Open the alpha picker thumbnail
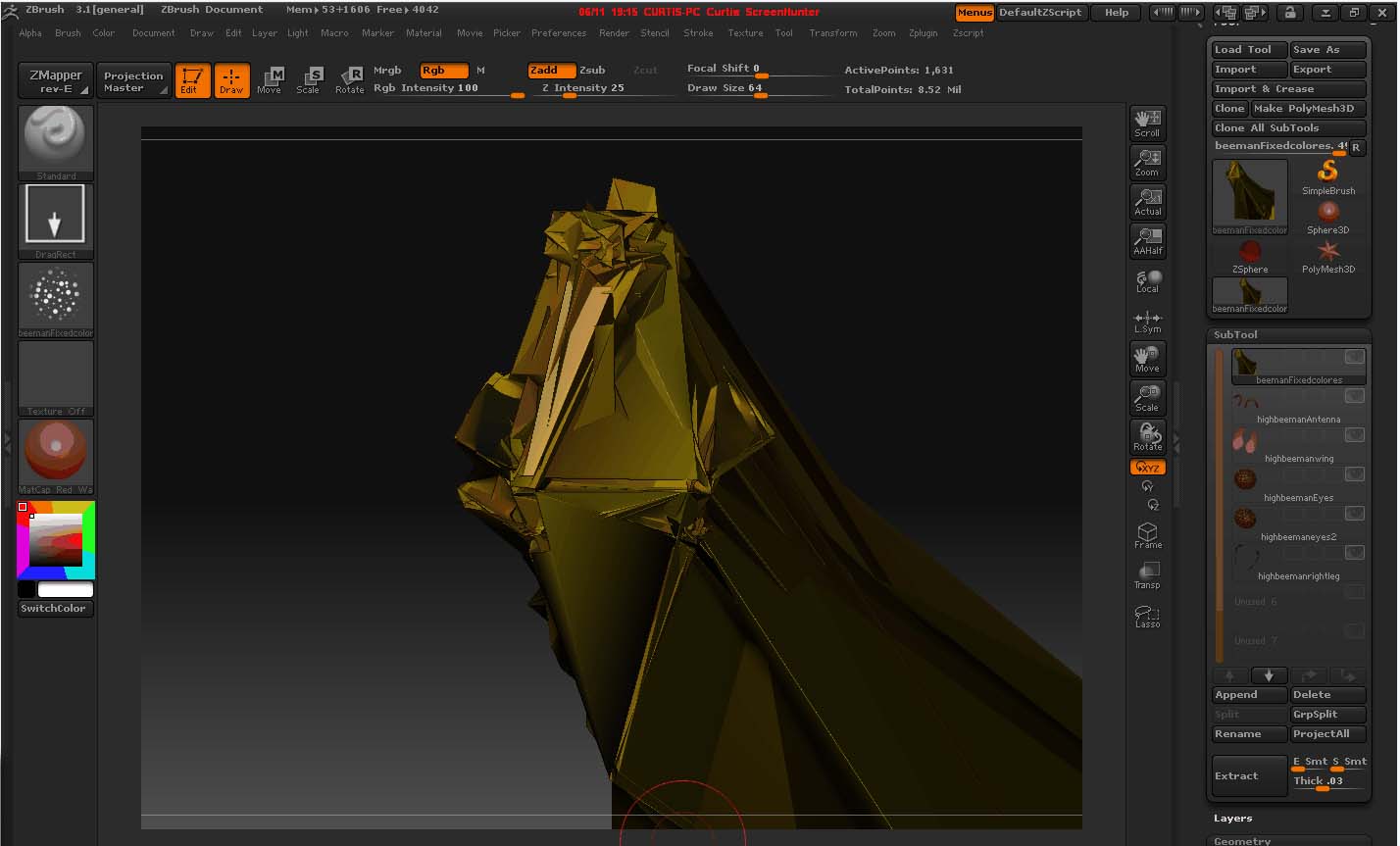The height and width of the screenshot is (846, 1400). [56, 300]
